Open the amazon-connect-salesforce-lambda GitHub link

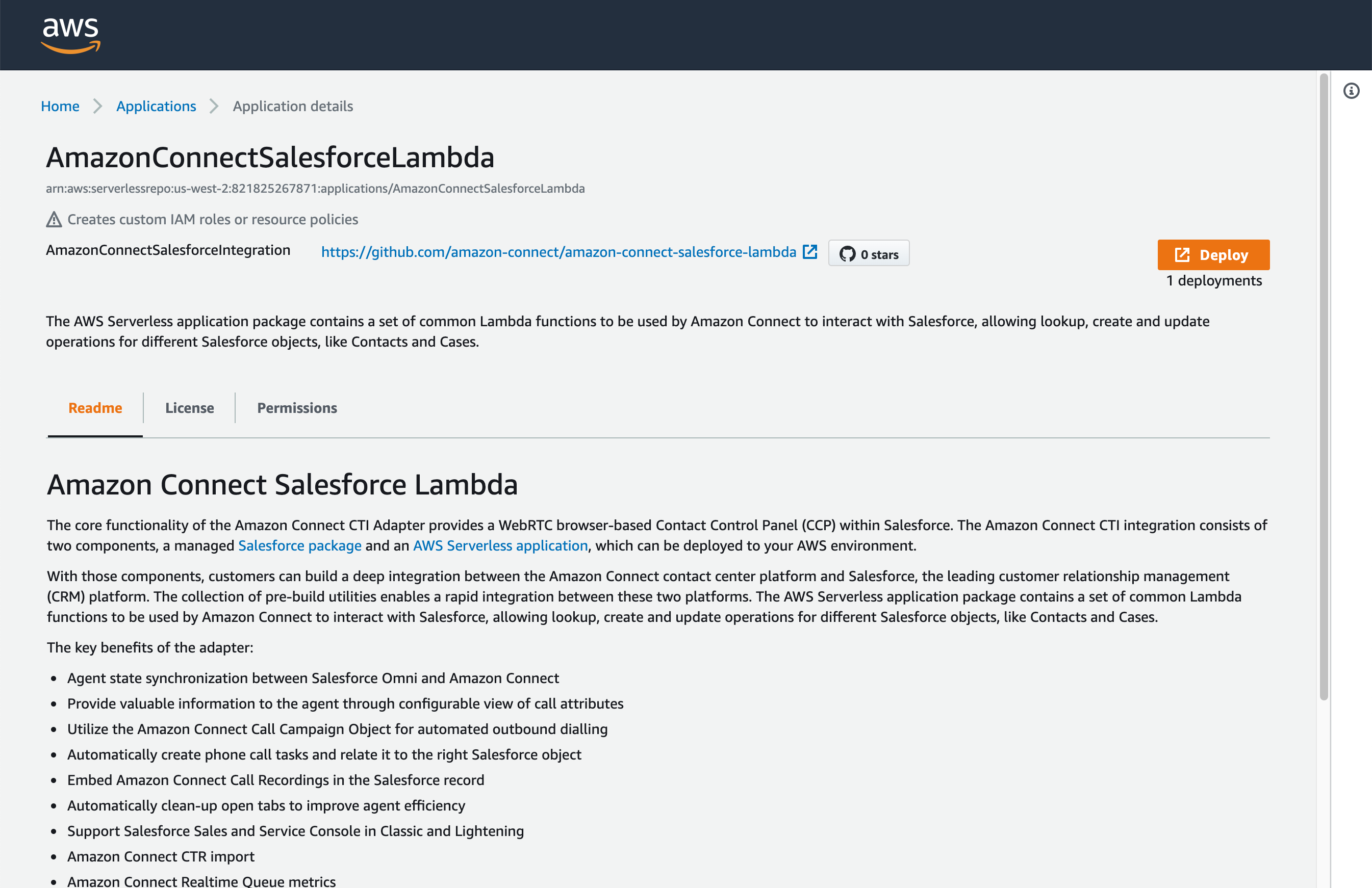[x=558, y=252]
